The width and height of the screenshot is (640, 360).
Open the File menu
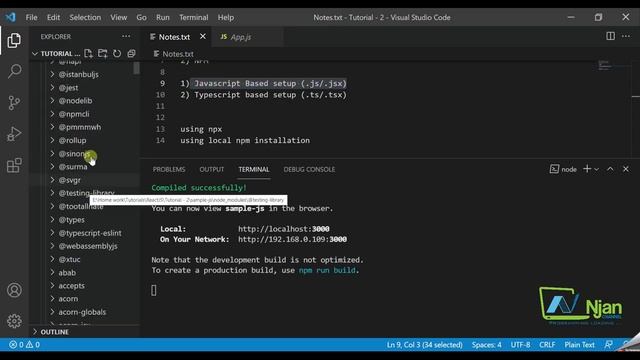click(31, 18)
